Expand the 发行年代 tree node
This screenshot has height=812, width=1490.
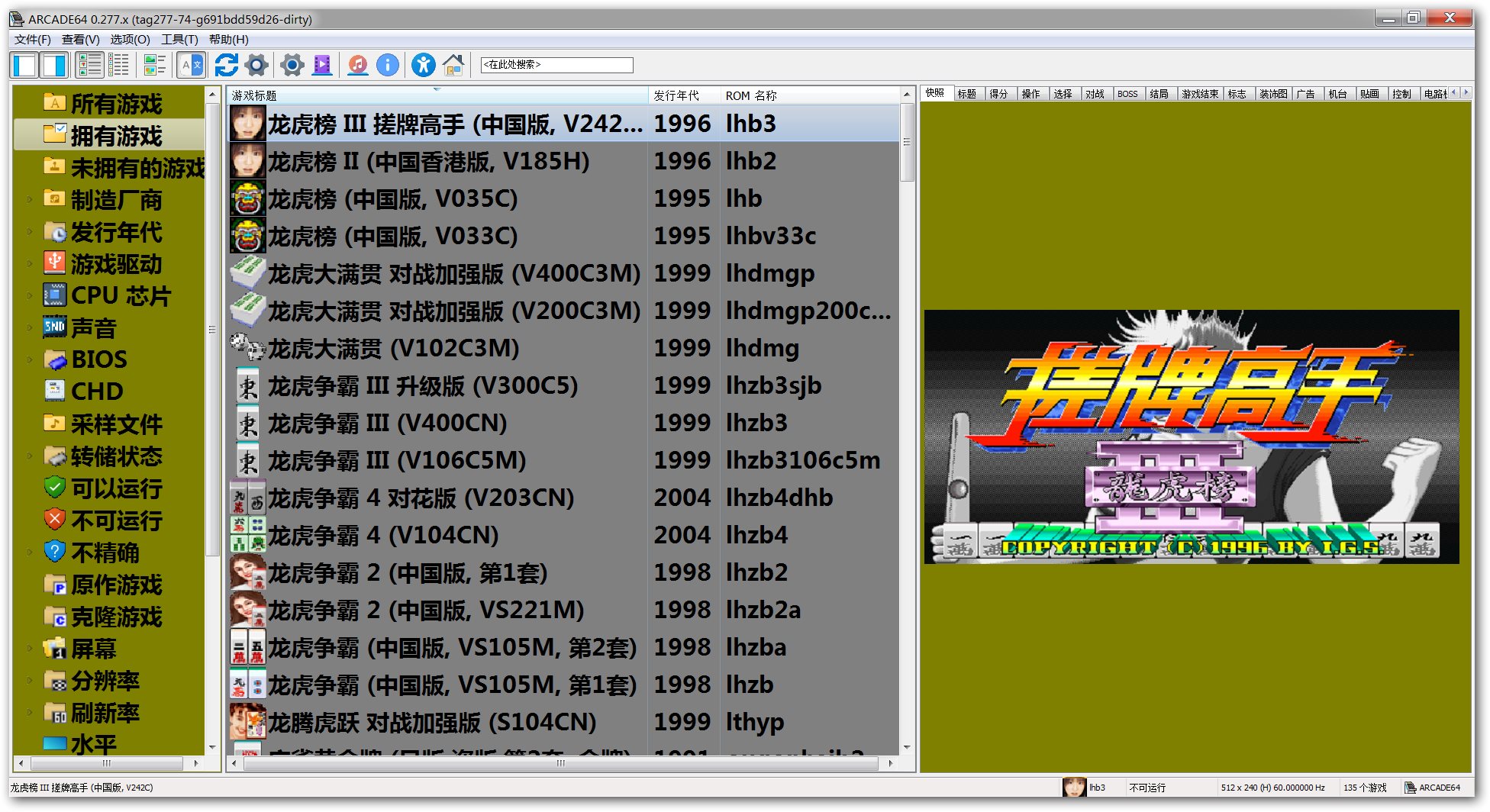pos(30,232)
